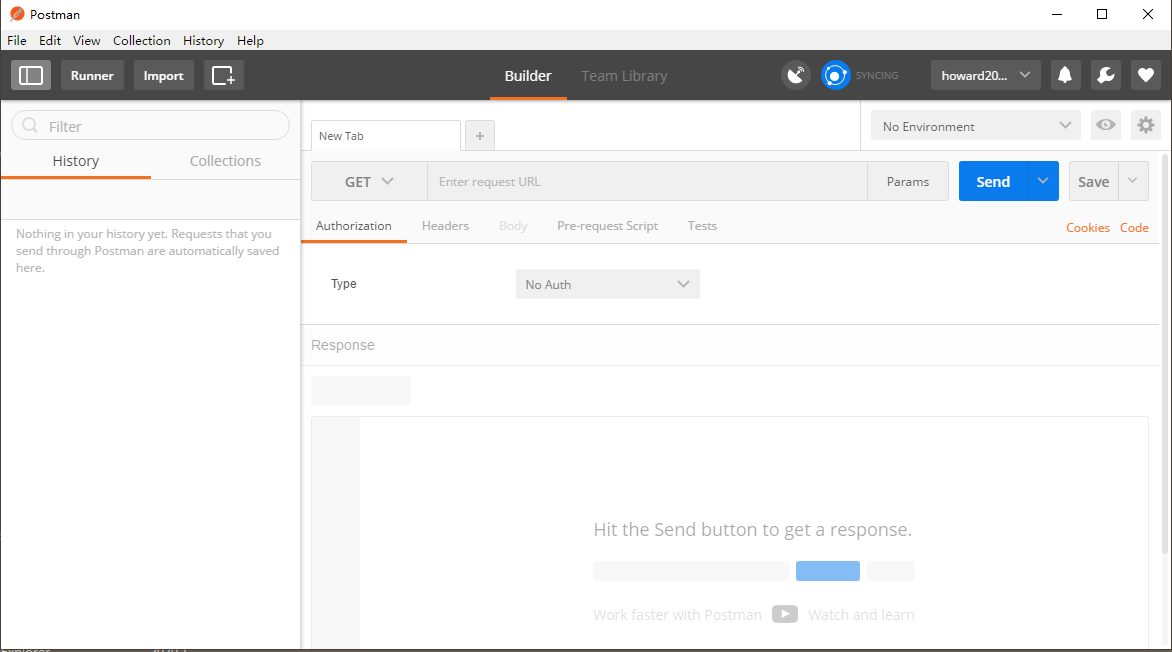Click the Save button

(x=1094, y=181)
